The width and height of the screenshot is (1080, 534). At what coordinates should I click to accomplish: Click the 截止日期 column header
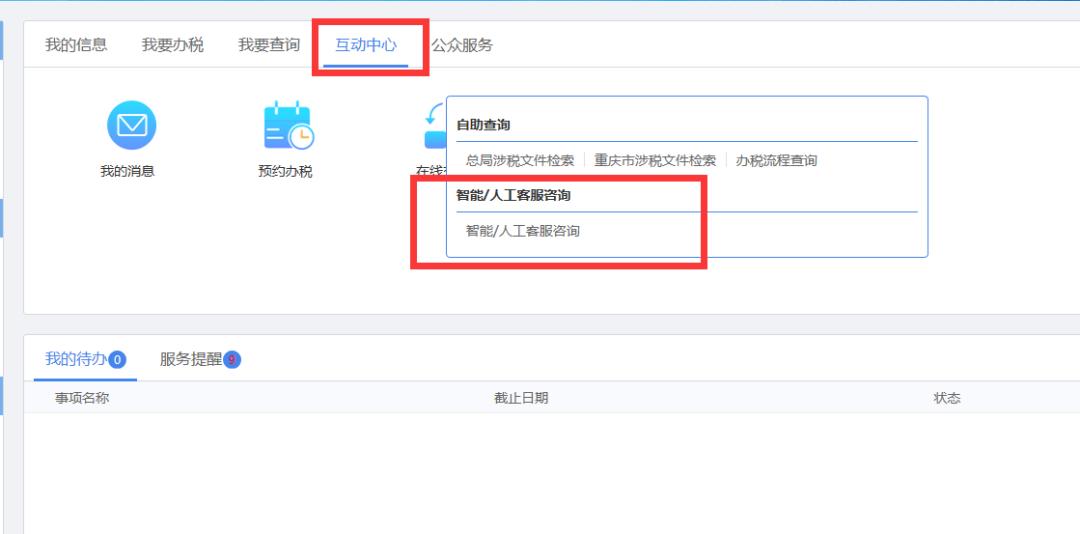tap(521, 398)
